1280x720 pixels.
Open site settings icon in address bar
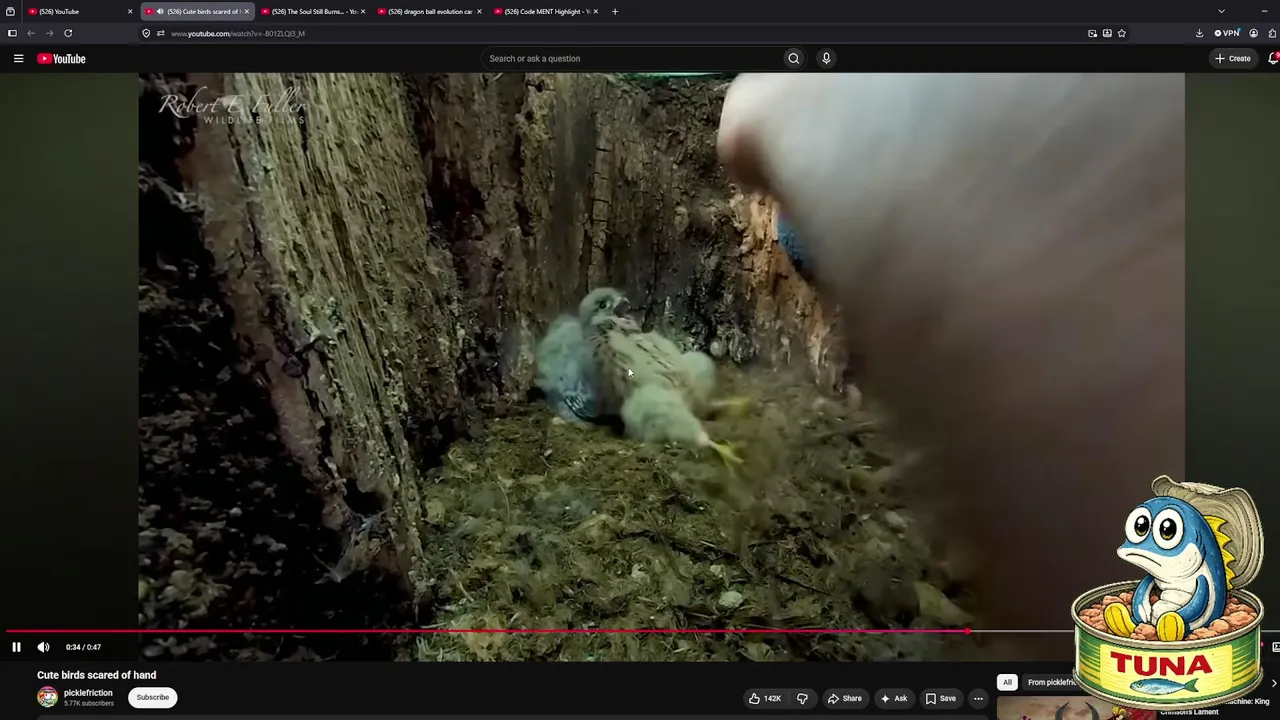point(160,33)
